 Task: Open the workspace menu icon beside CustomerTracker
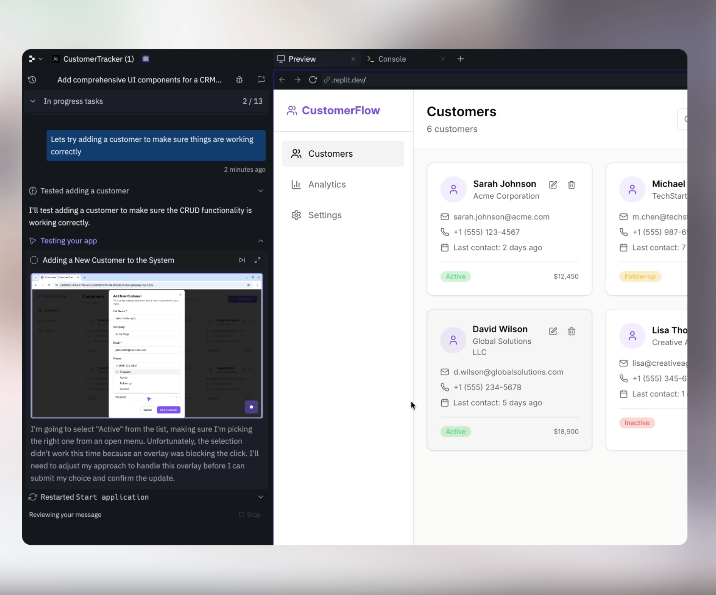(x=35, y=59)
